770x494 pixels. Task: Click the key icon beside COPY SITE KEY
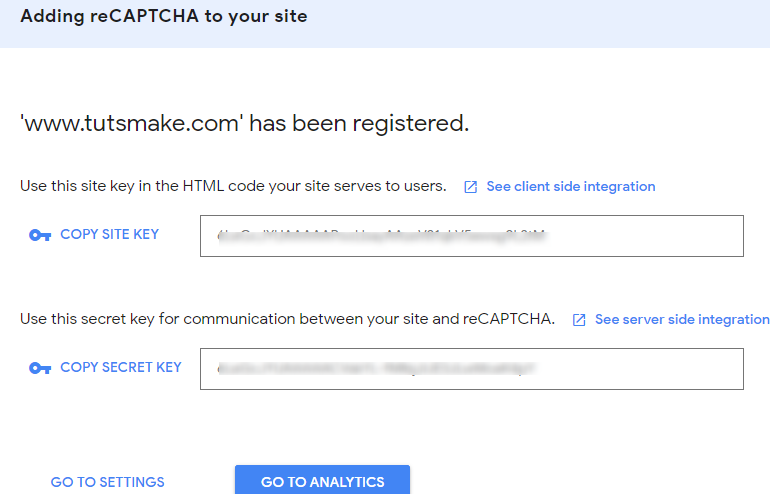(x=40, y=235)
